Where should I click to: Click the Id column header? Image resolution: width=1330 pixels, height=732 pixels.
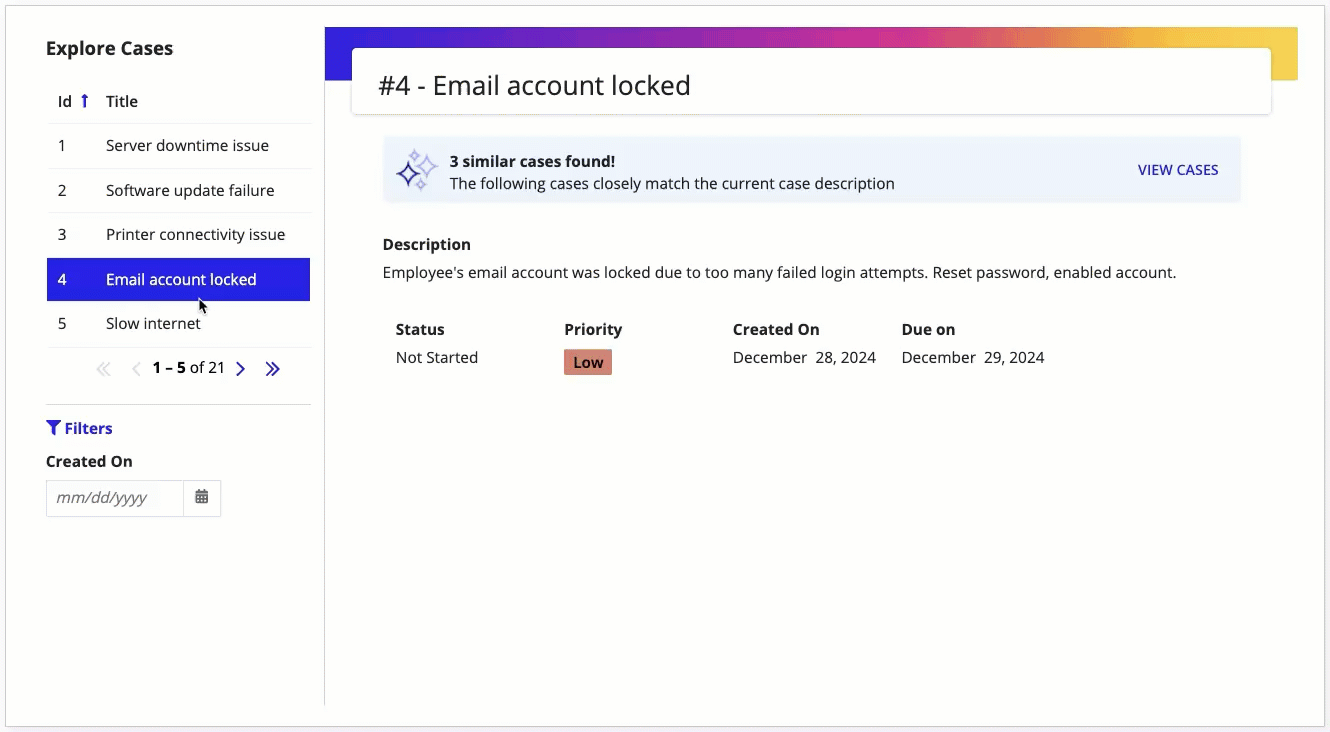click(65, 101)
